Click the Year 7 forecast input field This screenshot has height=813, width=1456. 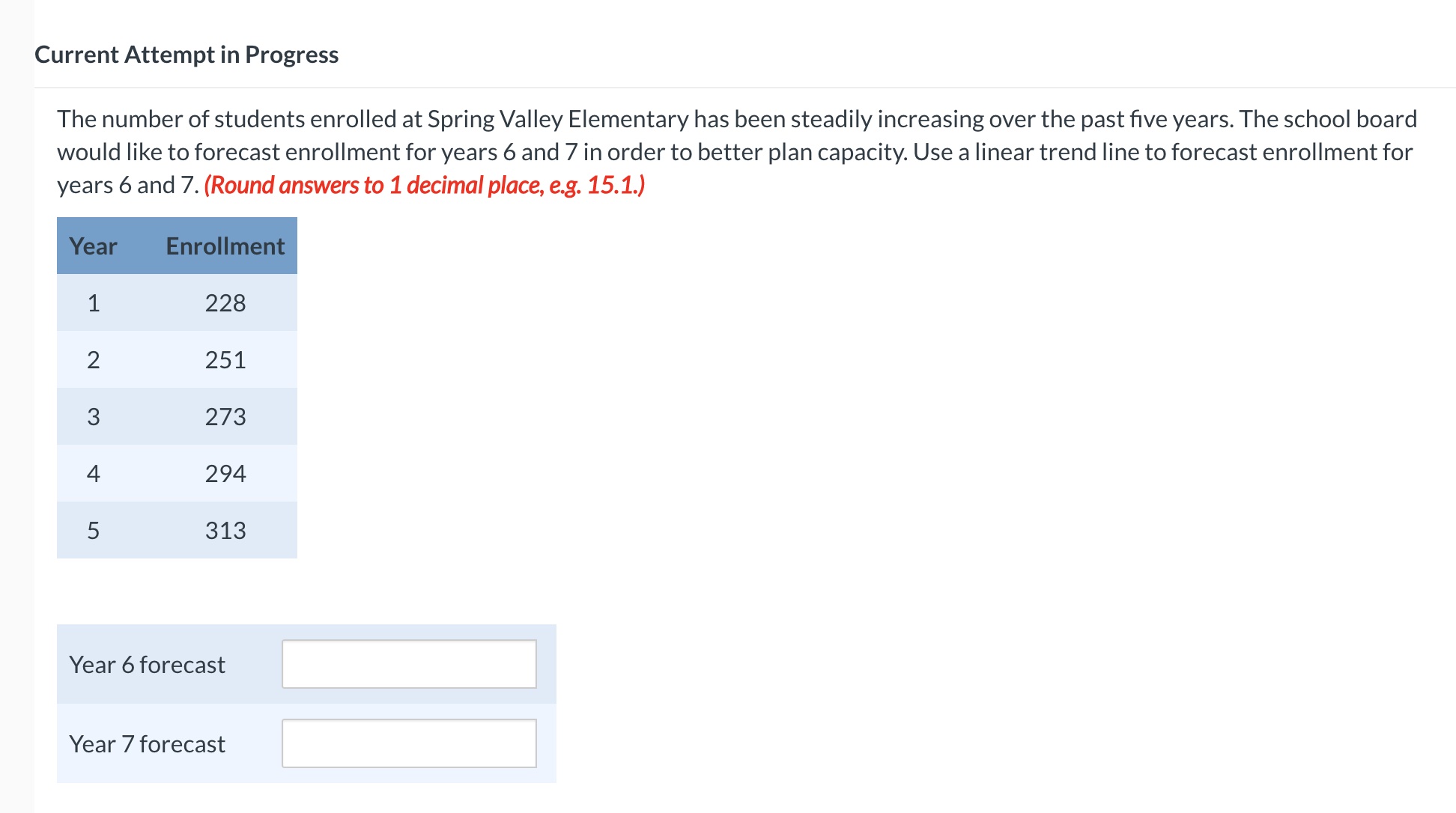[409, 743]
